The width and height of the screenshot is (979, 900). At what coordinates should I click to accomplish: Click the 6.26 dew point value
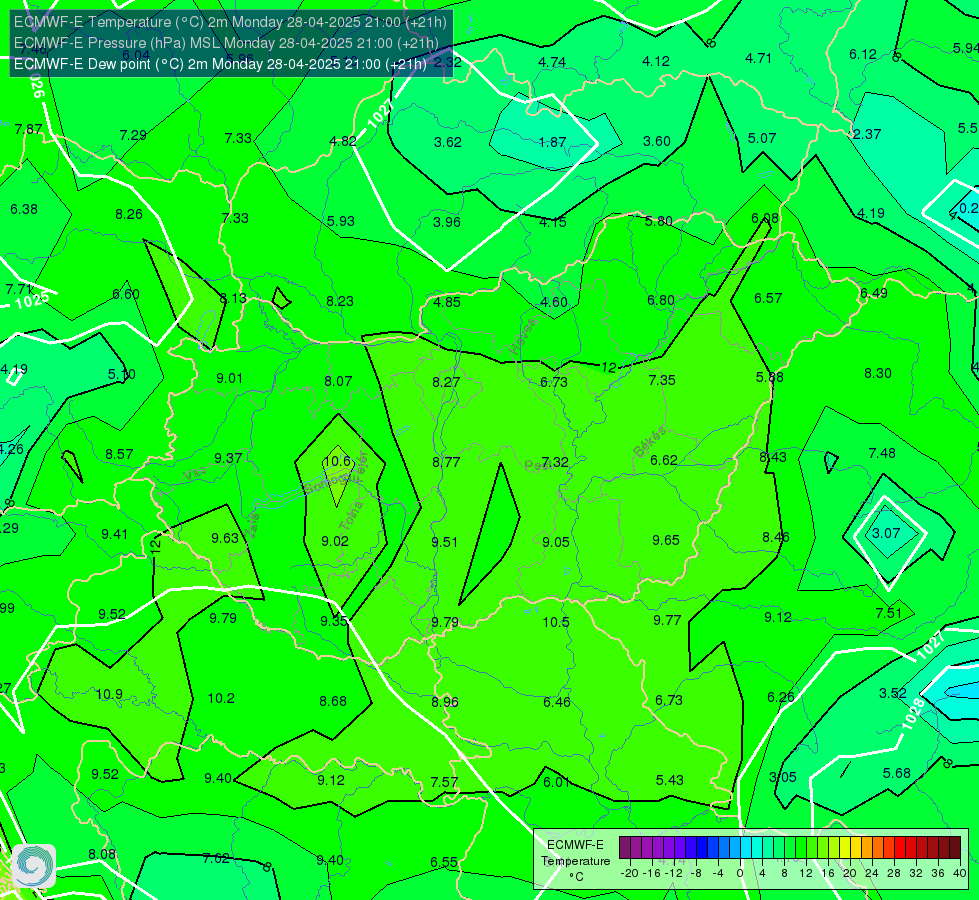click(x=780, y=697)
